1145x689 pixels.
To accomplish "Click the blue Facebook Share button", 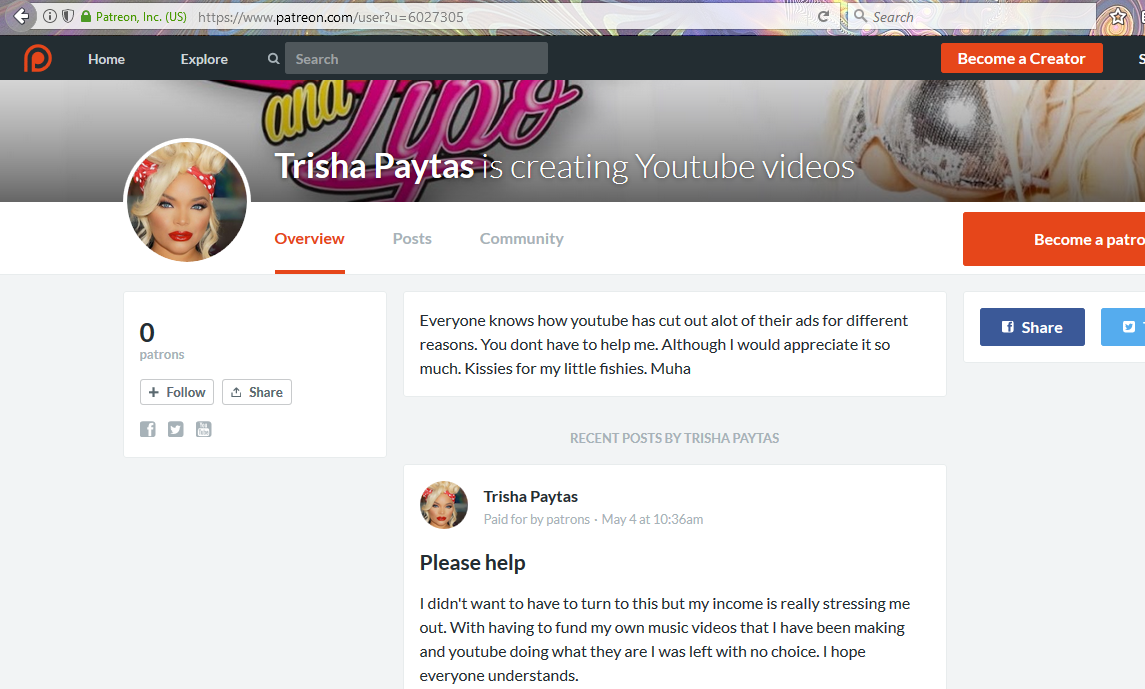I will point(1032,327).
